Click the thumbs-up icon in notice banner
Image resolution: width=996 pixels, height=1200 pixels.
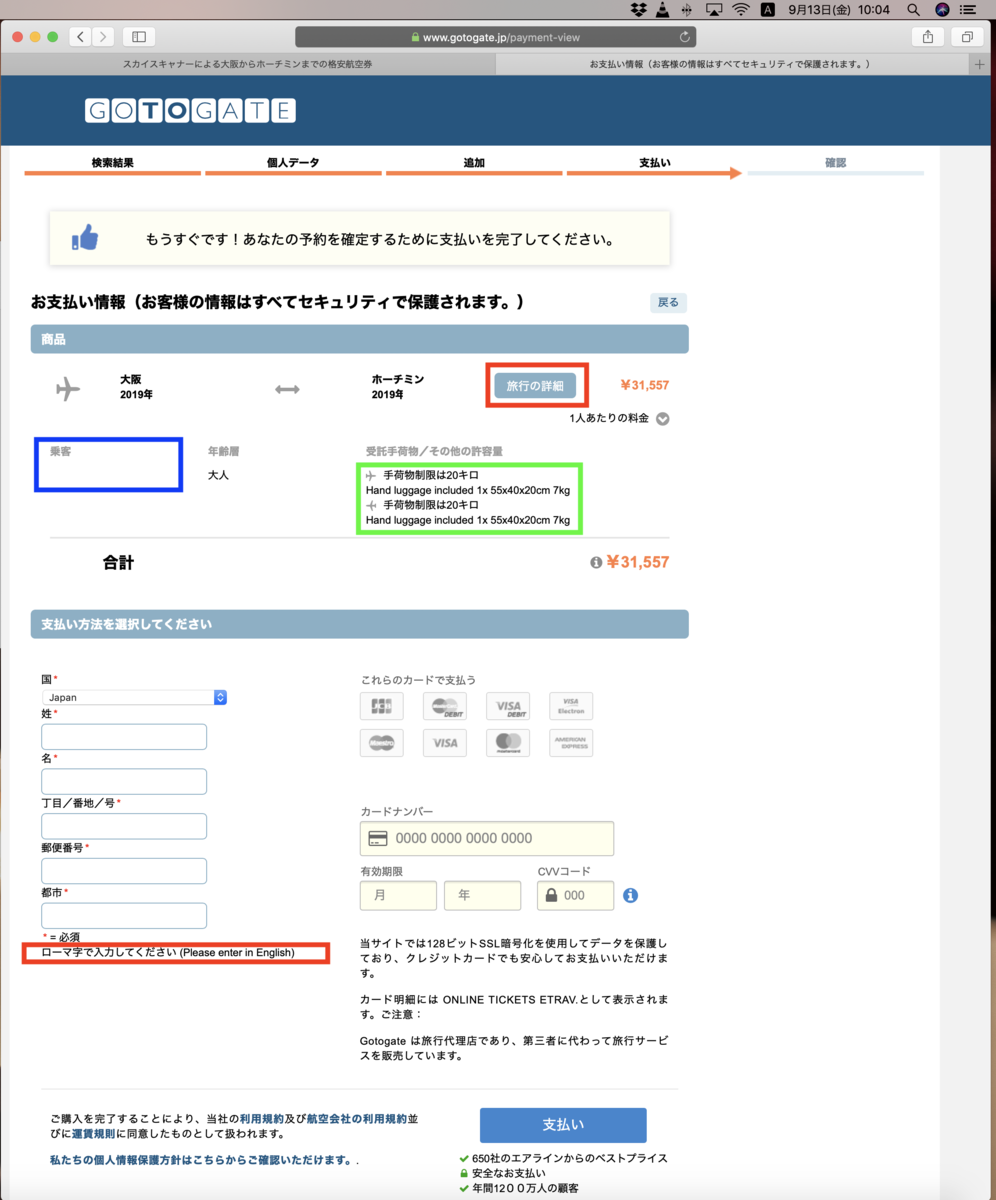(x=85, y=239)
